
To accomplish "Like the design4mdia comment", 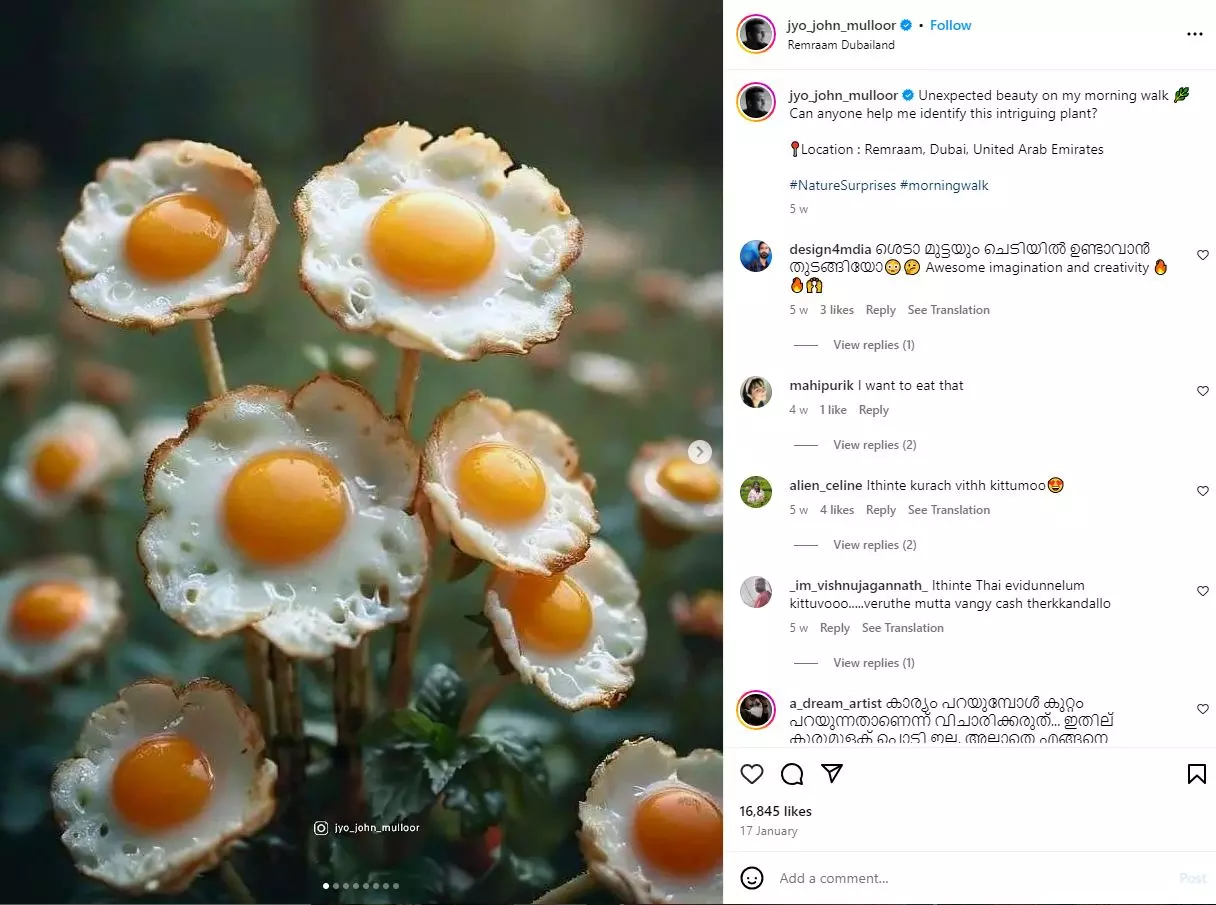I will coord(1203,255).
